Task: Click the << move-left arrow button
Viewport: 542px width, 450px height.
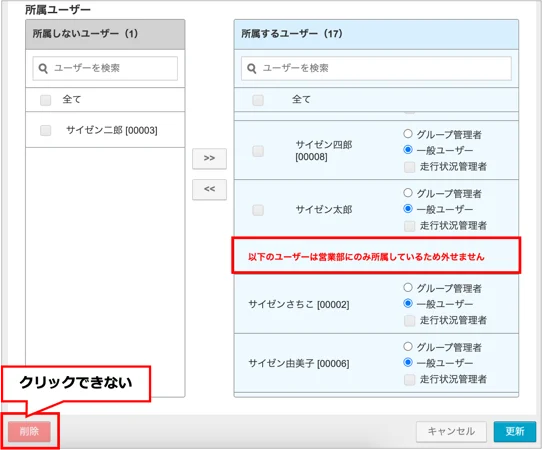Action: pyautogui.click(x=209, y=189)
